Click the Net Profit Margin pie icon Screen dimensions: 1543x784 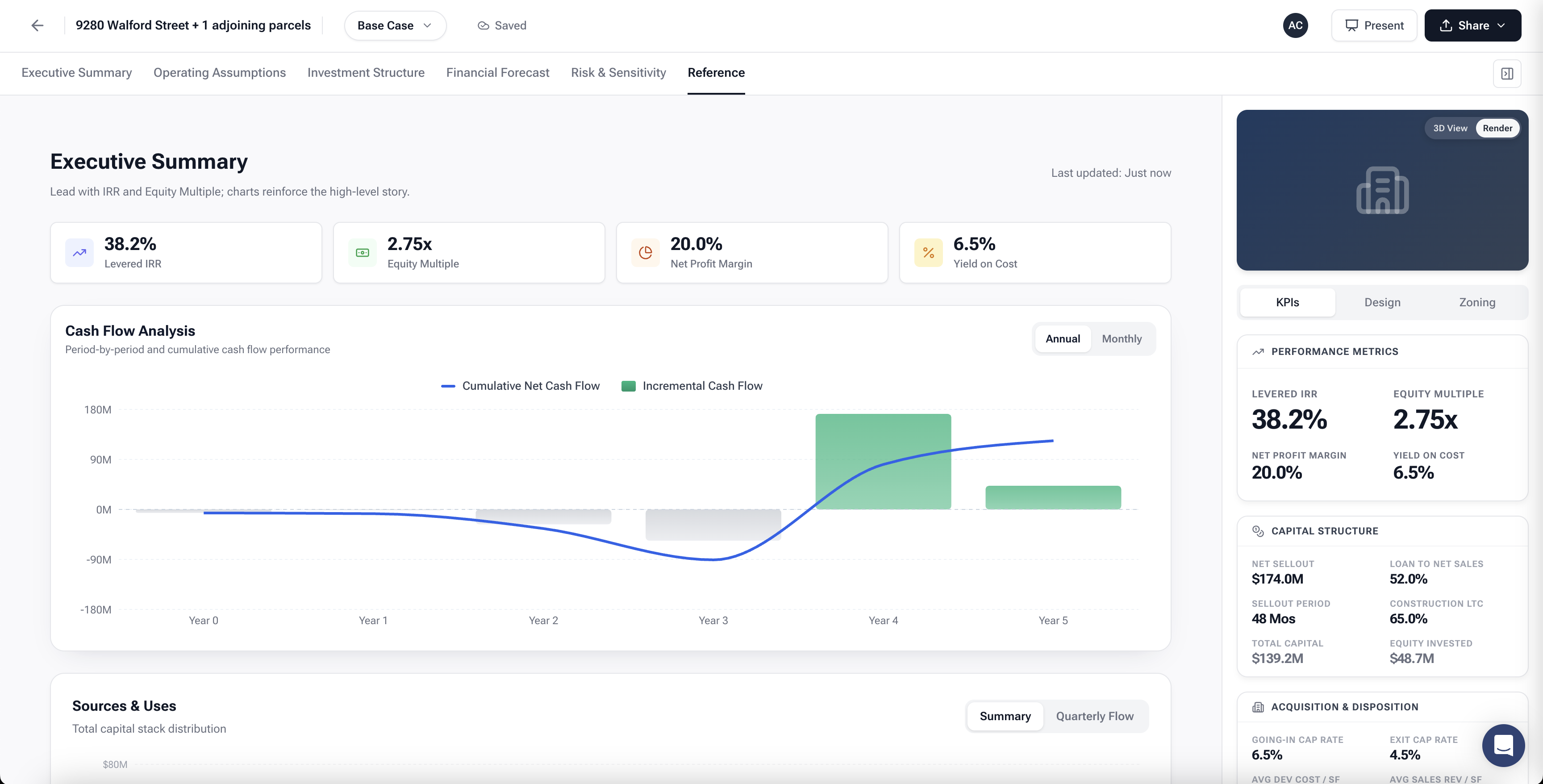[x=645, y=253]
